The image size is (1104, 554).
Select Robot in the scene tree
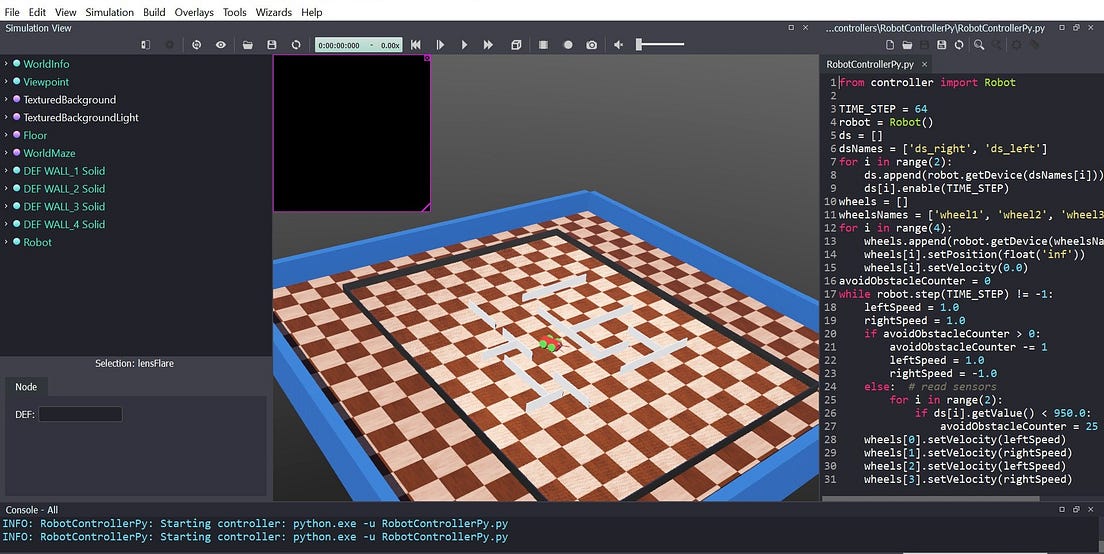pyautogui.click(x=37, y=242)
